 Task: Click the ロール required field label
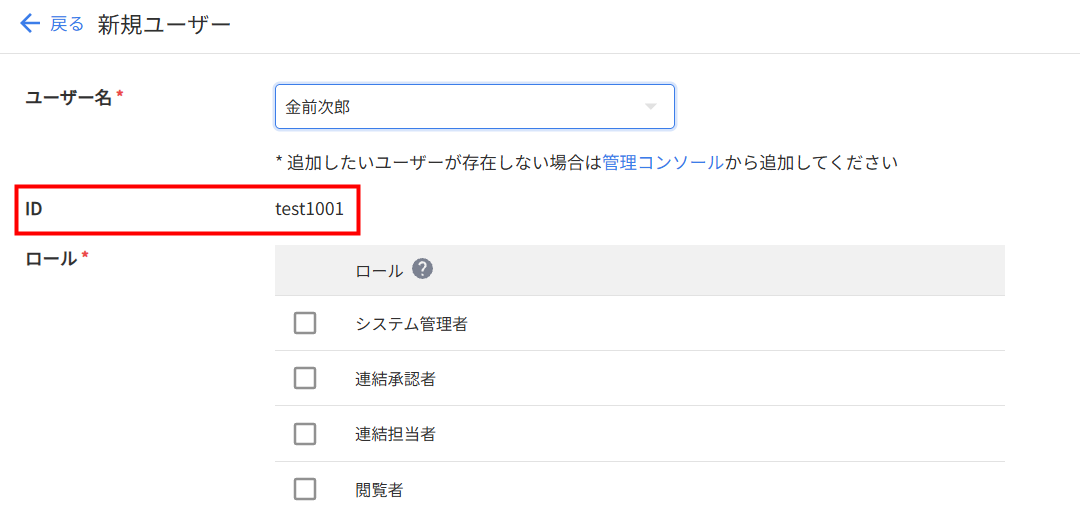pyautogui.click(x=51, y=258)
